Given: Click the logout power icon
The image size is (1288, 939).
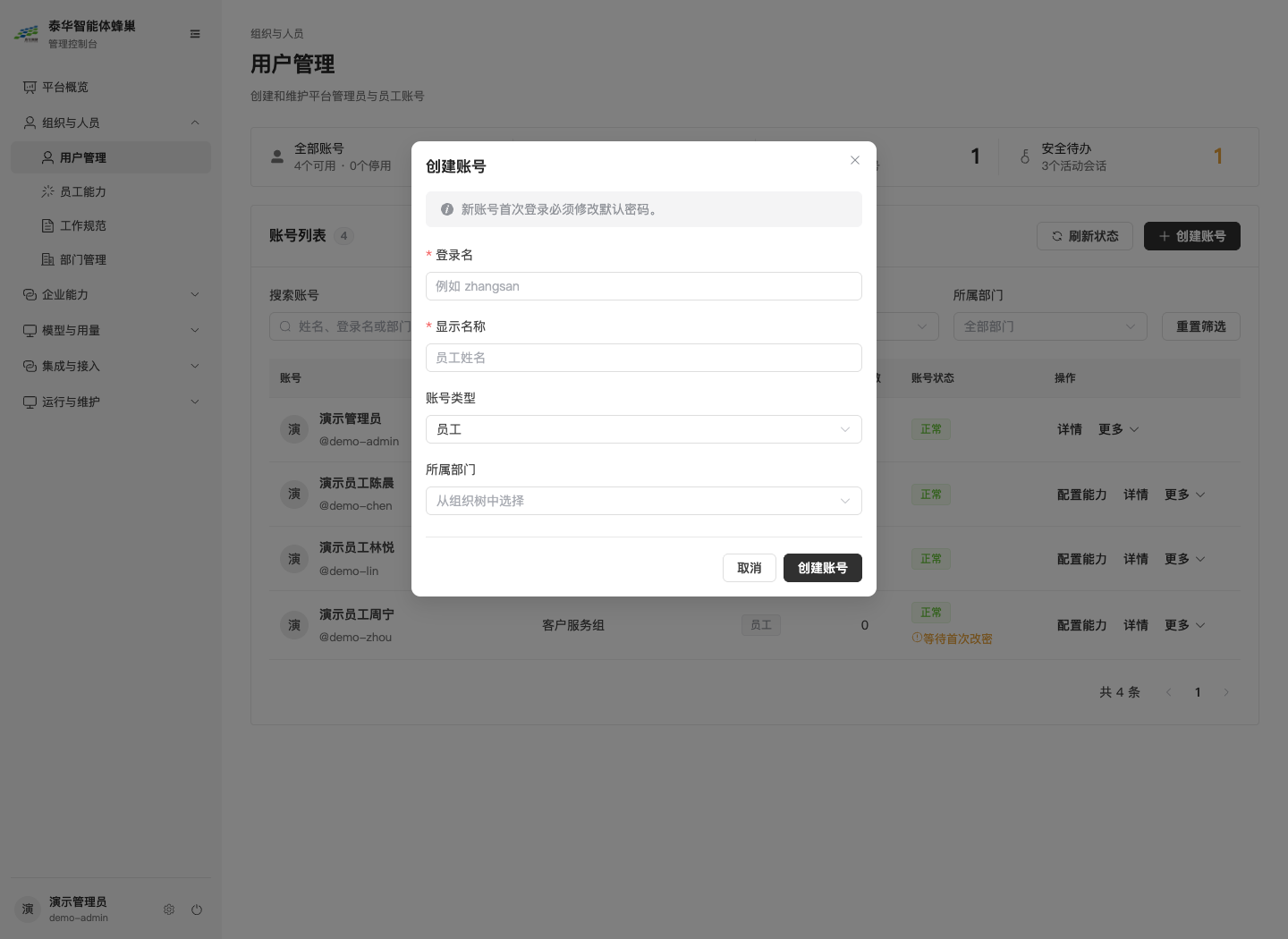Looking at the screenshot, I should [x=197, y=909].
